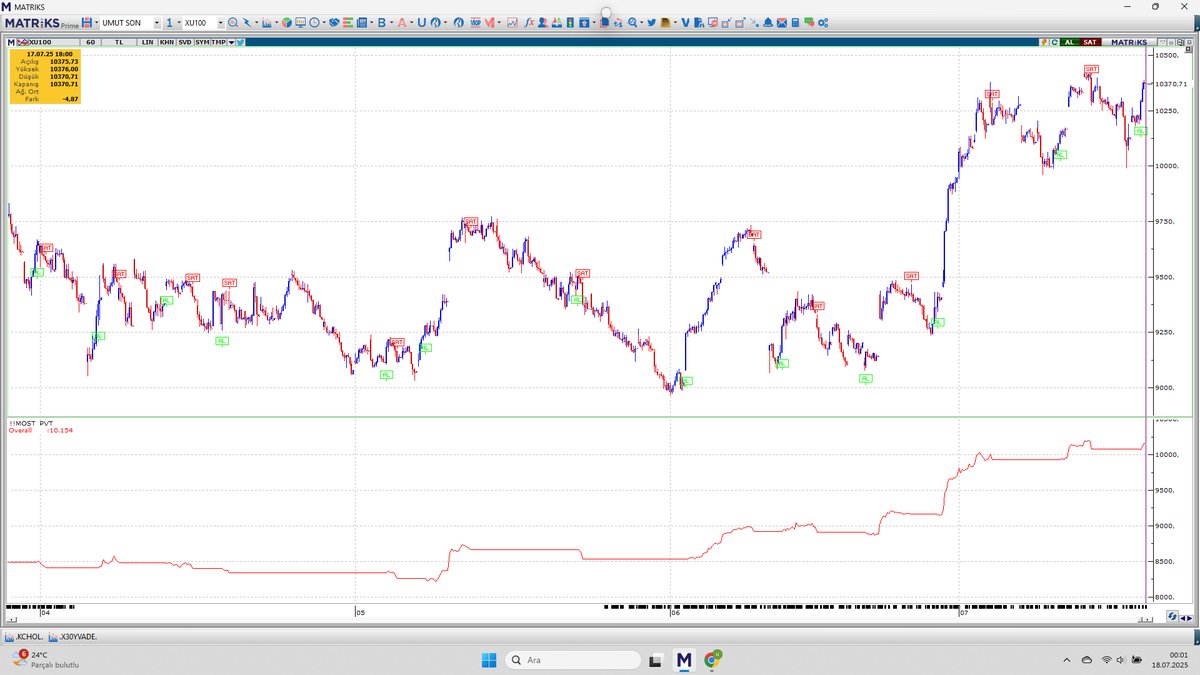The width and height of the screenshot is (1200, 675).
Task: Click the red SAT sell button
Action: pos(1090,42)
